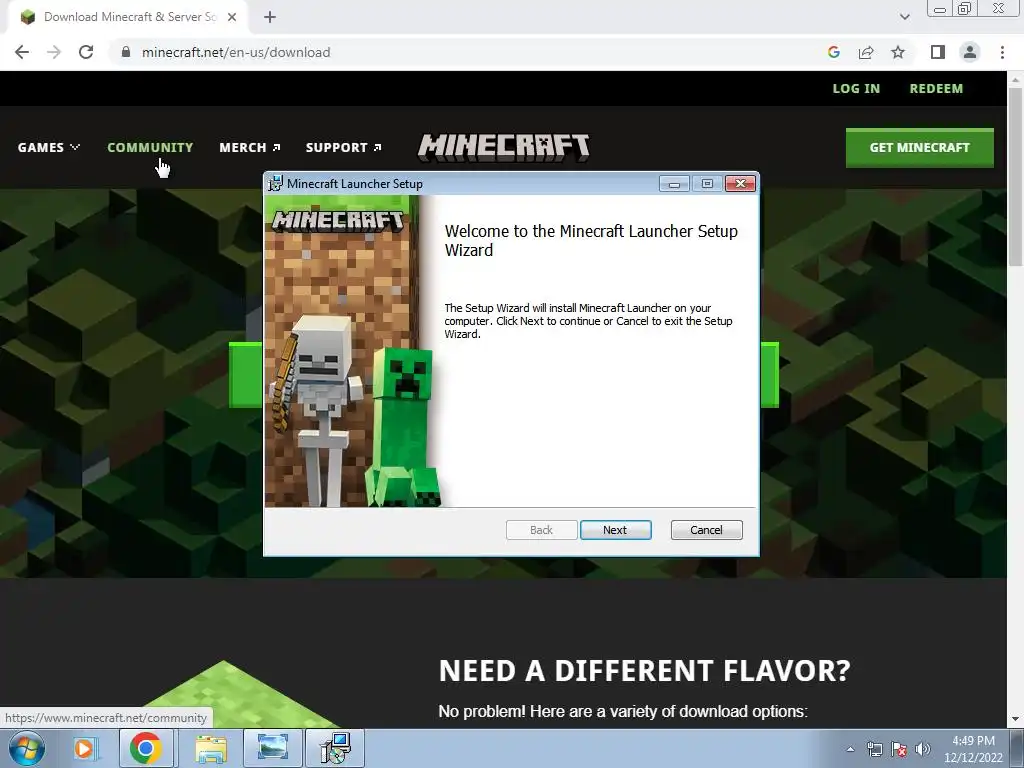Open the SUPPORT external link
The width and height of the screenshot is (1024, 768).
click(344, 148)
